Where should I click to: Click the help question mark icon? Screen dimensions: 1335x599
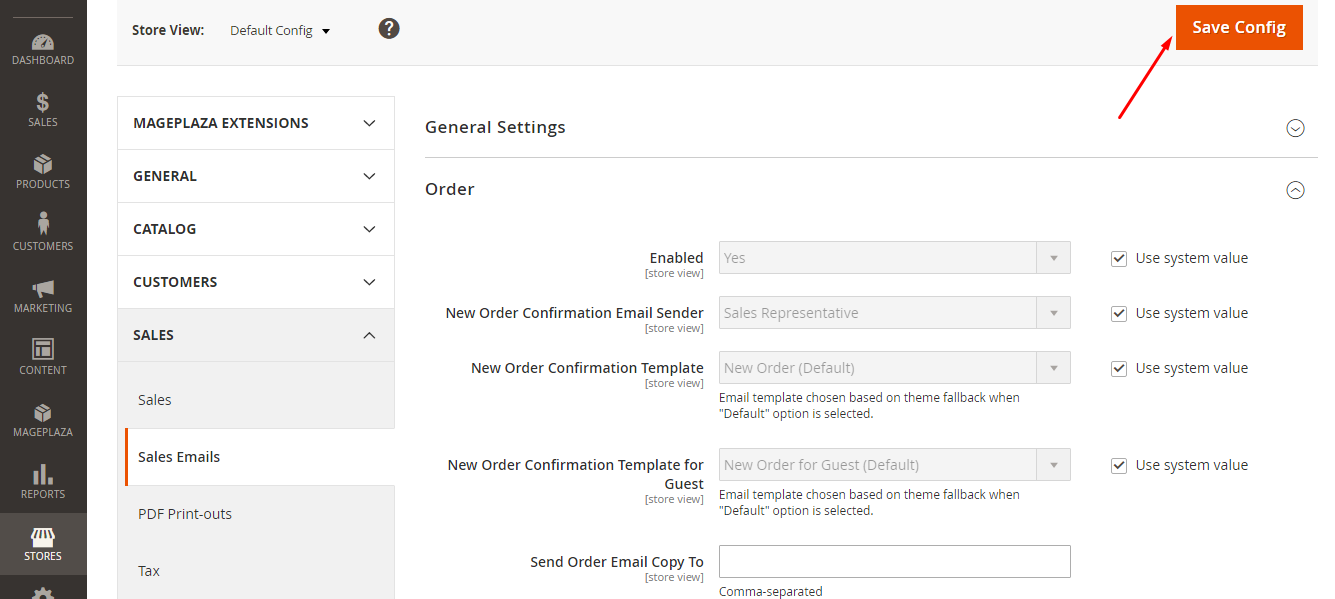point(389,29)
